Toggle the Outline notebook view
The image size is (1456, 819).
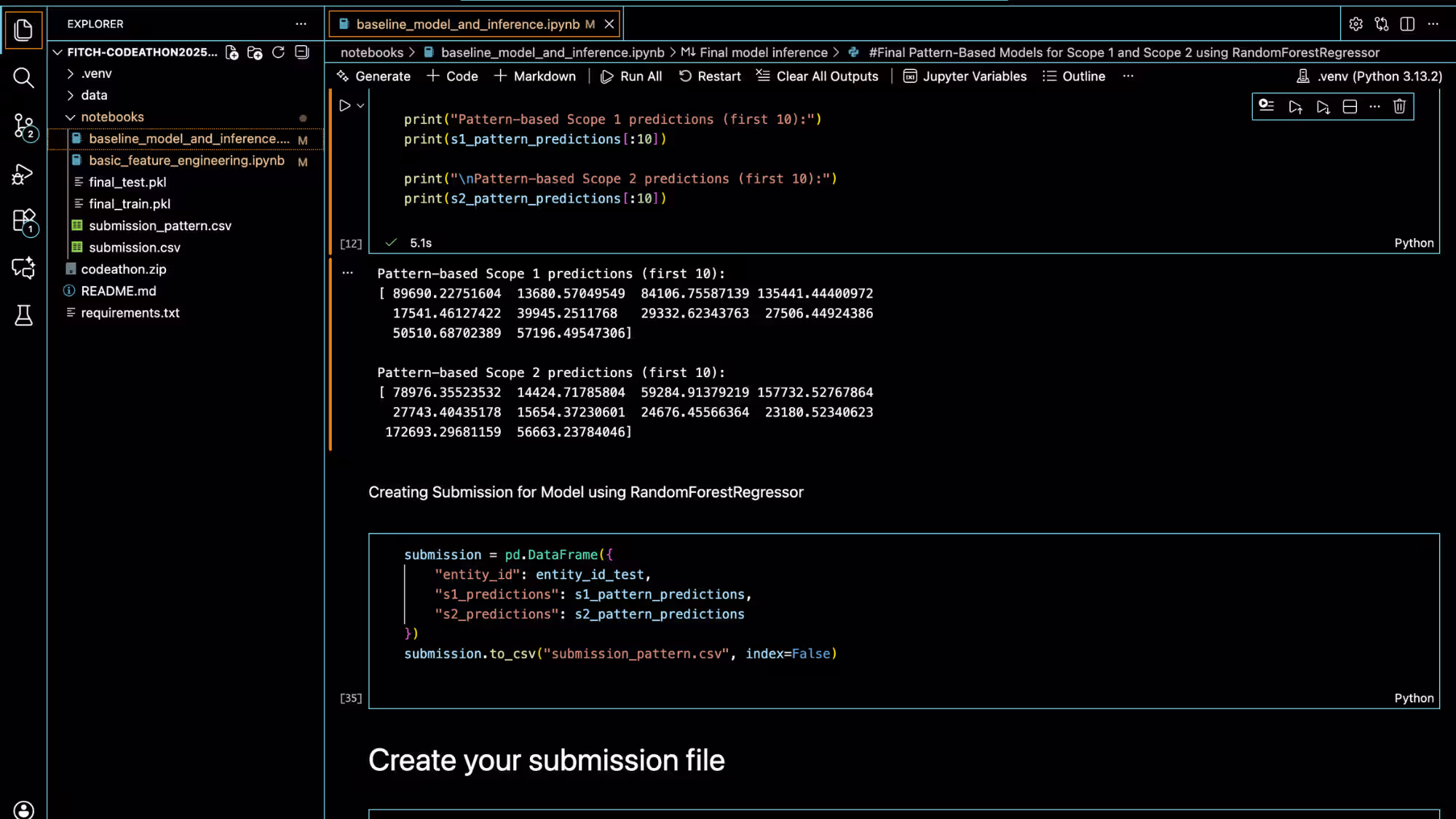point(1074,76)
